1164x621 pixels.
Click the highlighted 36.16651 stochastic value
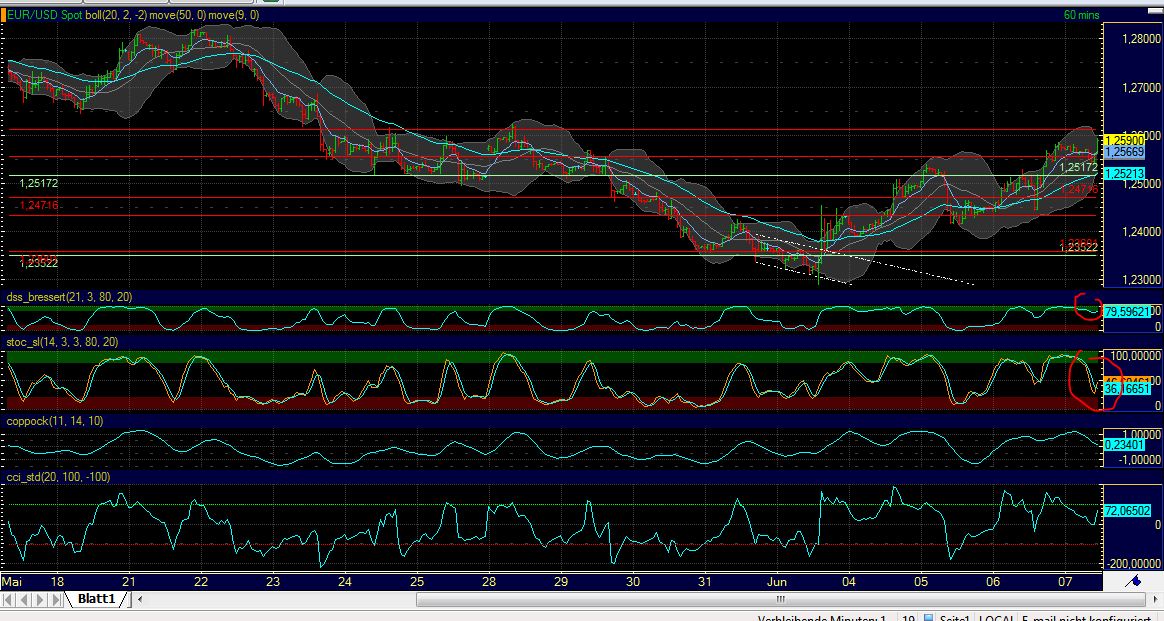[x=1126, y=390]
